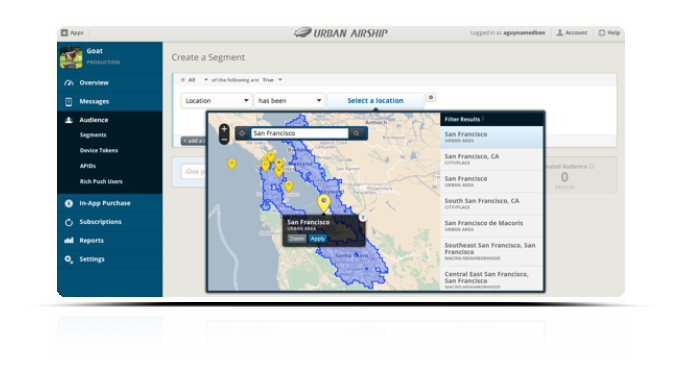Click the map zoom in plus button
Image resolution: width=680 pixels, height=375 pixels.
(x=224, y=129)
